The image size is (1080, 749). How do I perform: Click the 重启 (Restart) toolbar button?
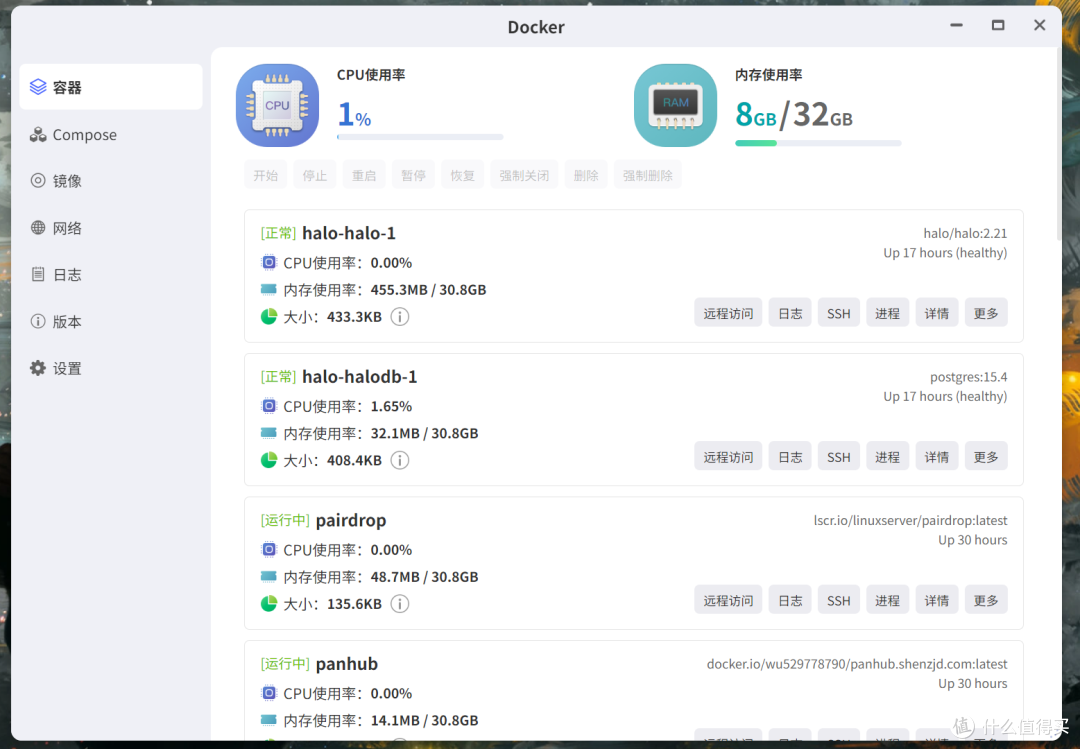click(x=364, y=175)
